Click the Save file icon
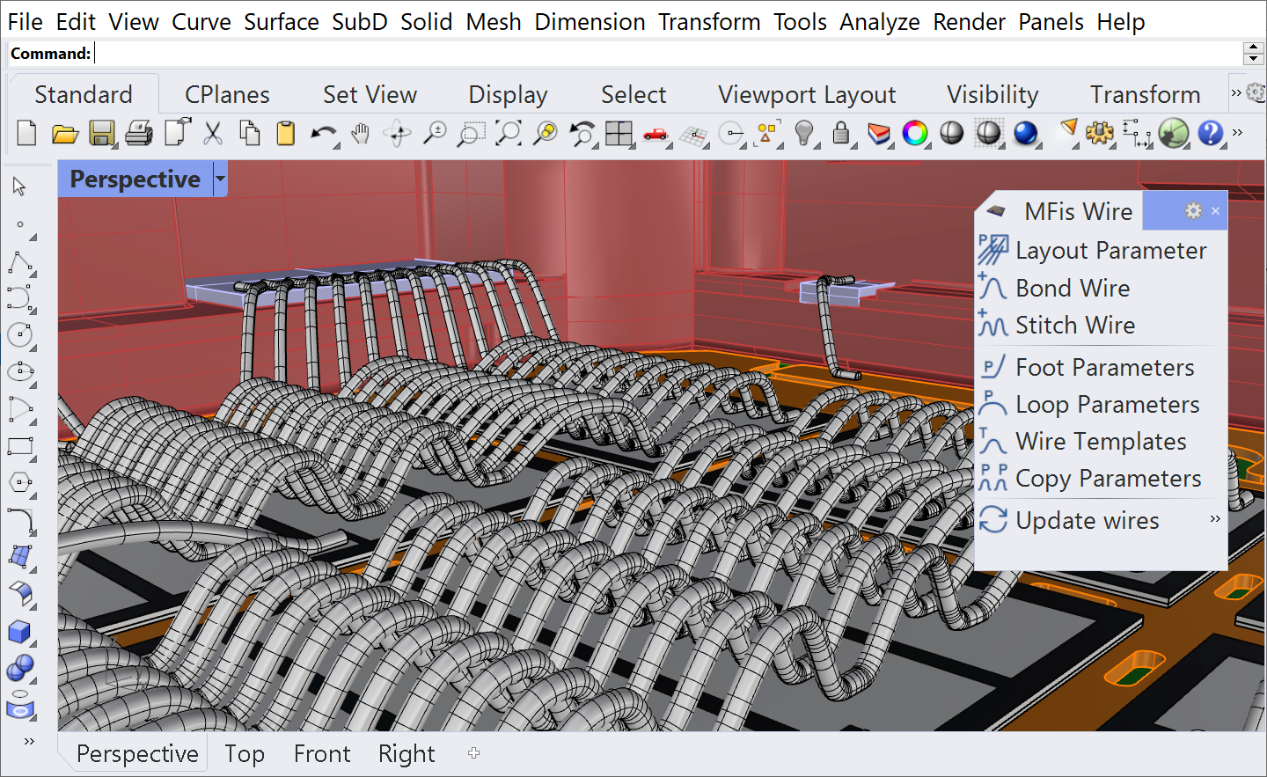 tap(101, 133)
